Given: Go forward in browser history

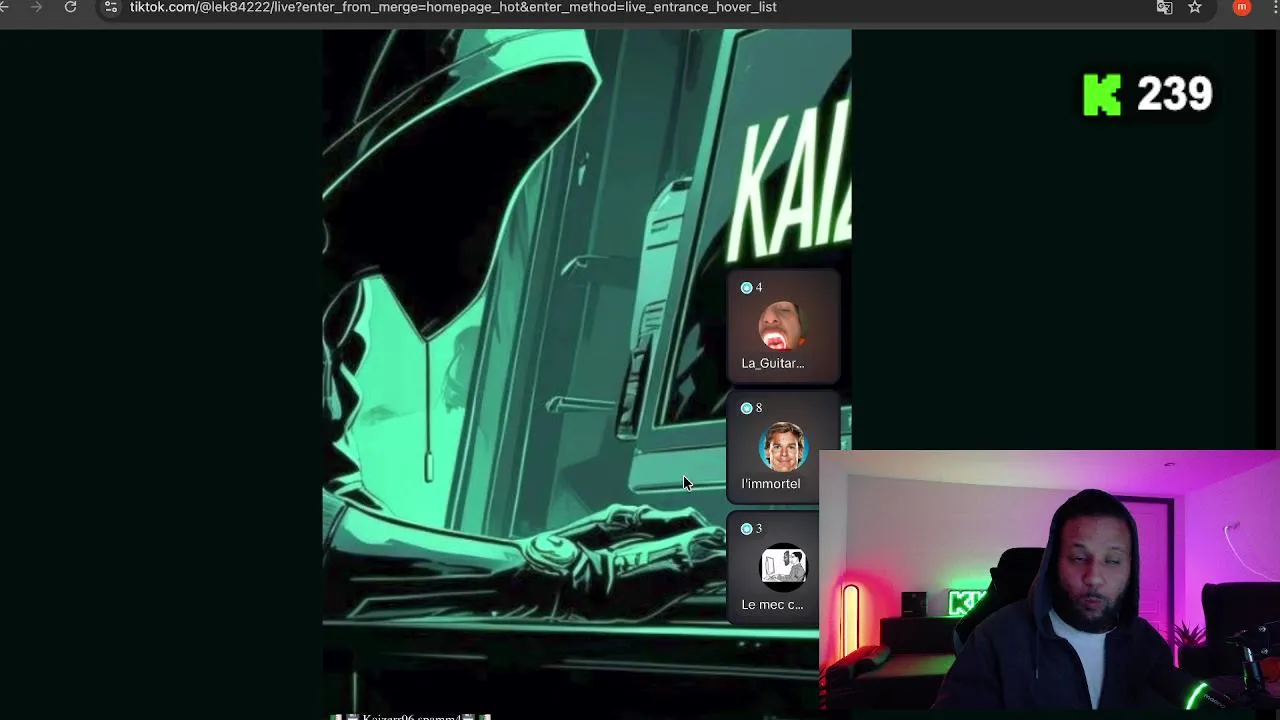Looking at the screenshot, I should coord(37,7).
